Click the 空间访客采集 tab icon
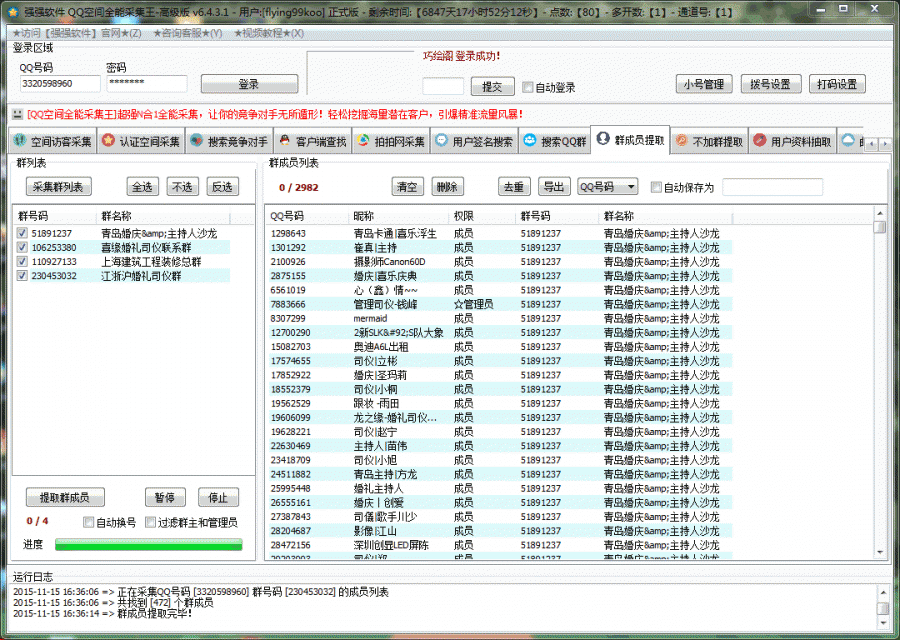The height and width of the screenshot is (640, 900). (20, 141)
